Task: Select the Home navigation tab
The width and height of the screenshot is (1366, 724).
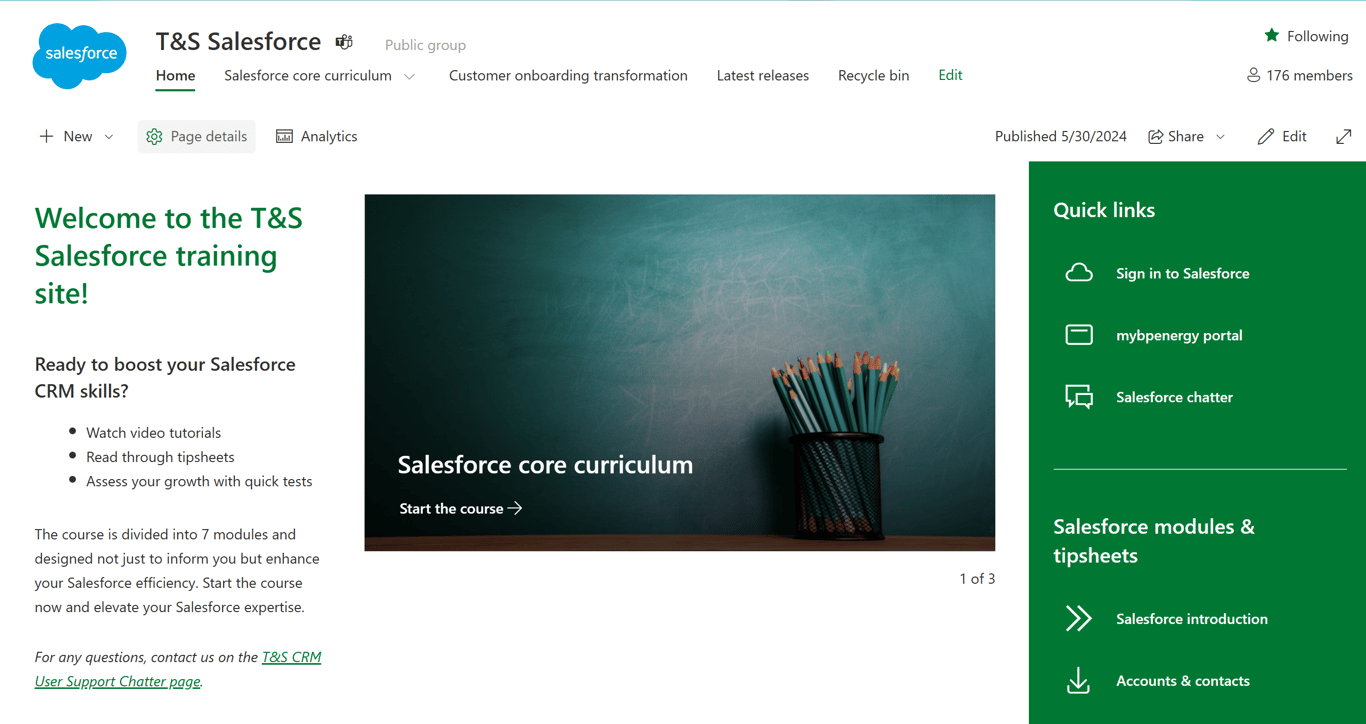Action: (175, 75)
